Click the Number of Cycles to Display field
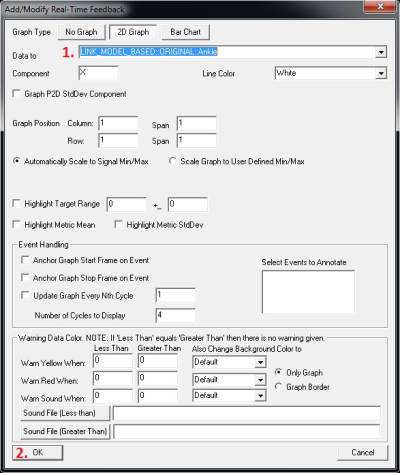This screenshot has width=400, height=473. (175, 315)
